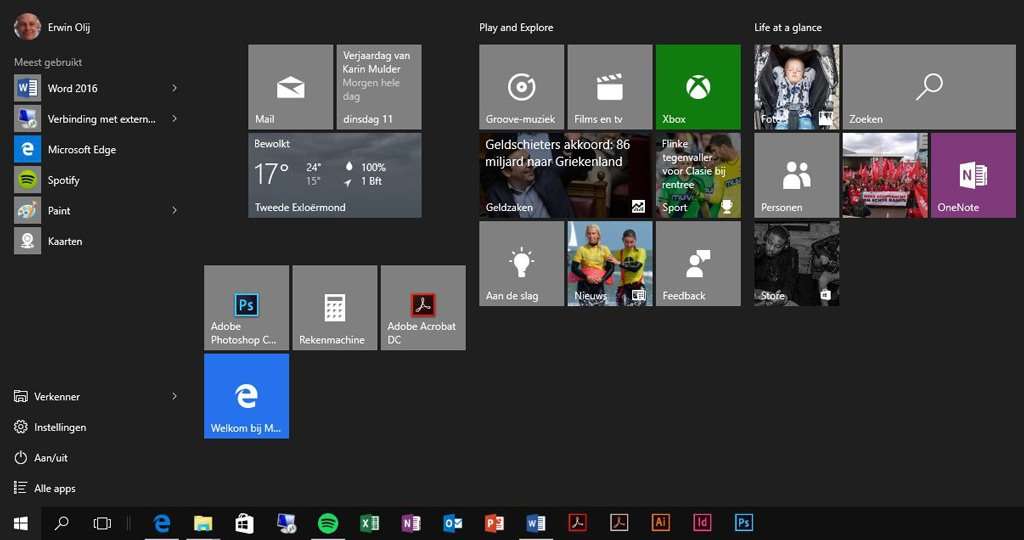The width and height of the screenshot is (1024, 540).
Task: Expand the Word 2016 jump list arrow
Action: [x=174, y=88]
